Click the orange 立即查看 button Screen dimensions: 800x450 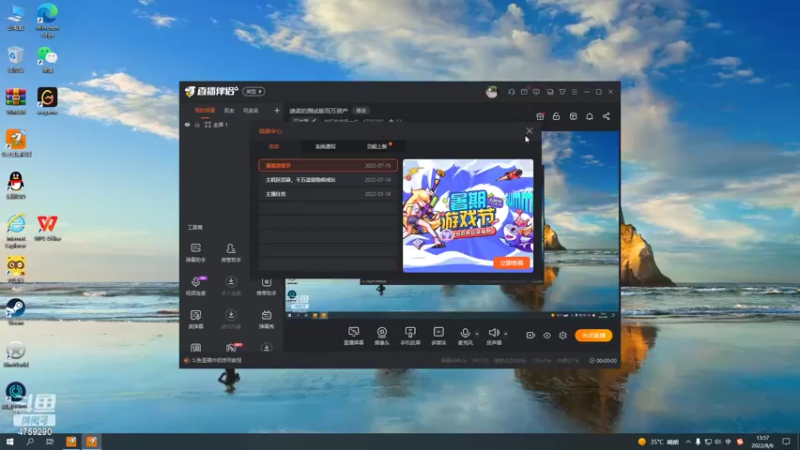coord(511,263)
